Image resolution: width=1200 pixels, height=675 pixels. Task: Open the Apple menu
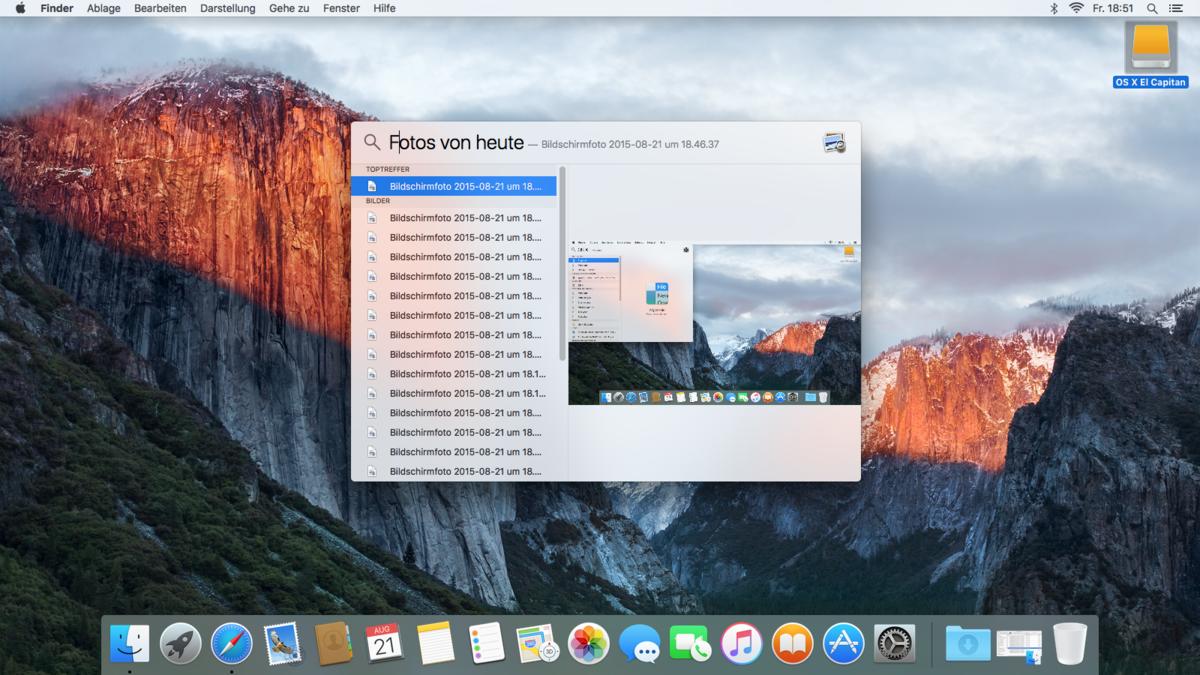pyautogui.click(x=20, y=8)
